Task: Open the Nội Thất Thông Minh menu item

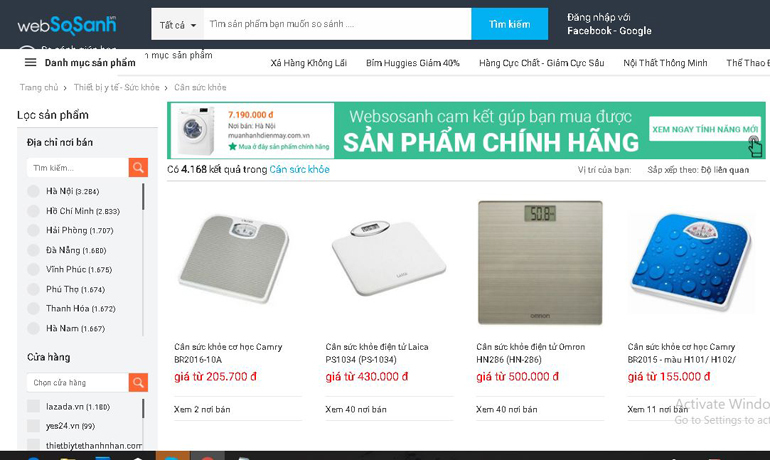Action: [x=665, y=63]
